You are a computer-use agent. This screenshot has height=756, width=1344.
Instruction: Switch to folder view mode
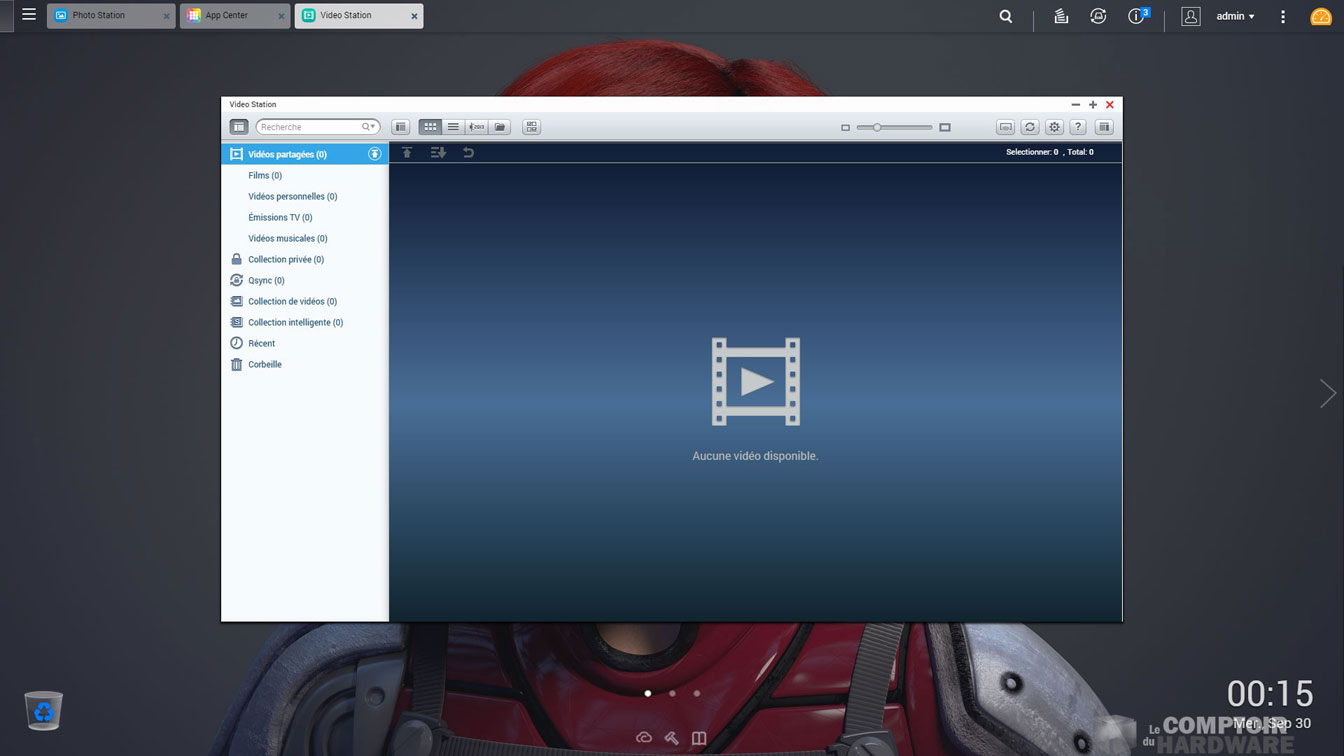pyautogui.click(x=500, y=127)
